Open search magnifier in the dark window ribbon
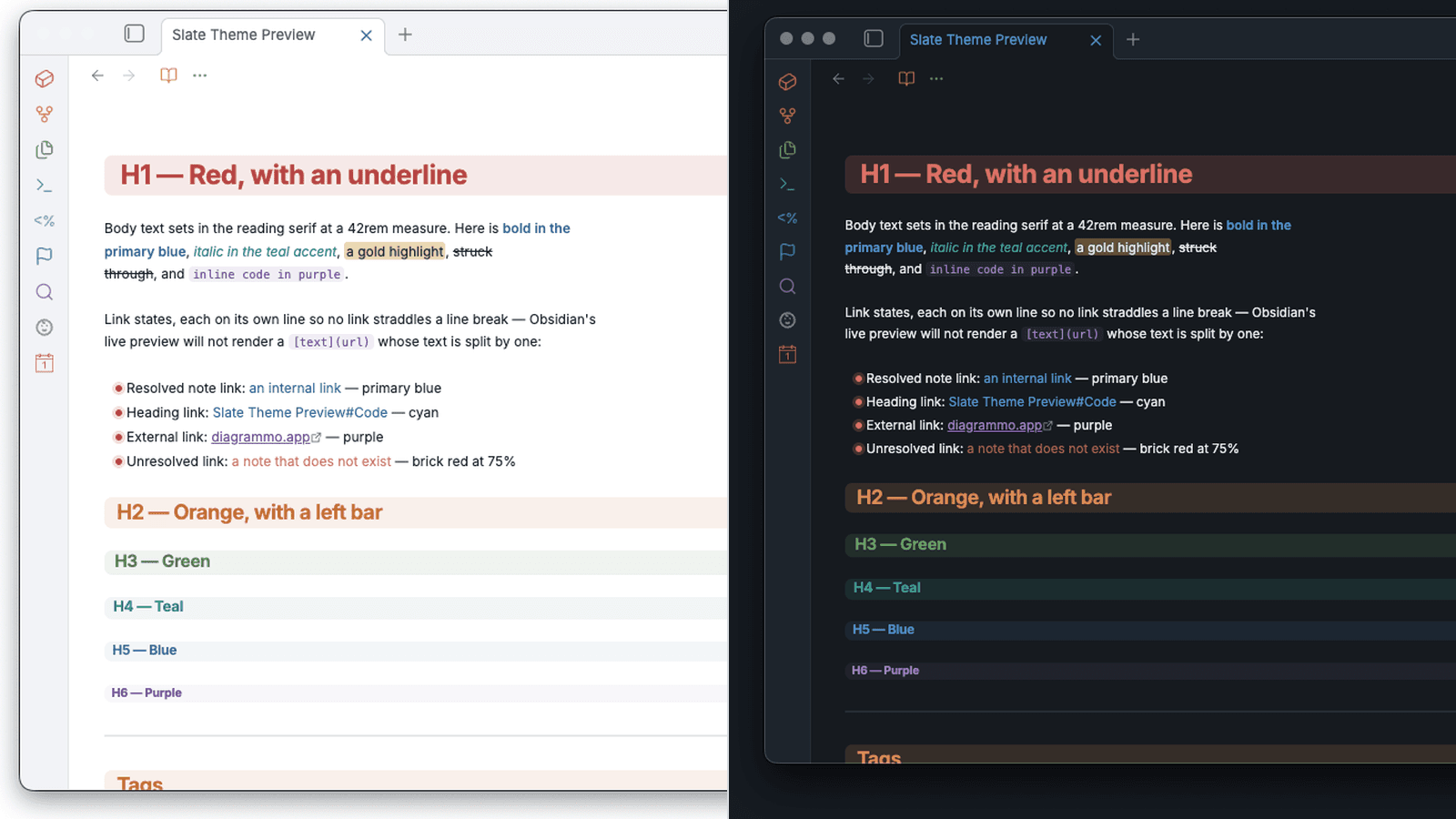This screenshot has width=1456, height=819. (x=788, y=287)
